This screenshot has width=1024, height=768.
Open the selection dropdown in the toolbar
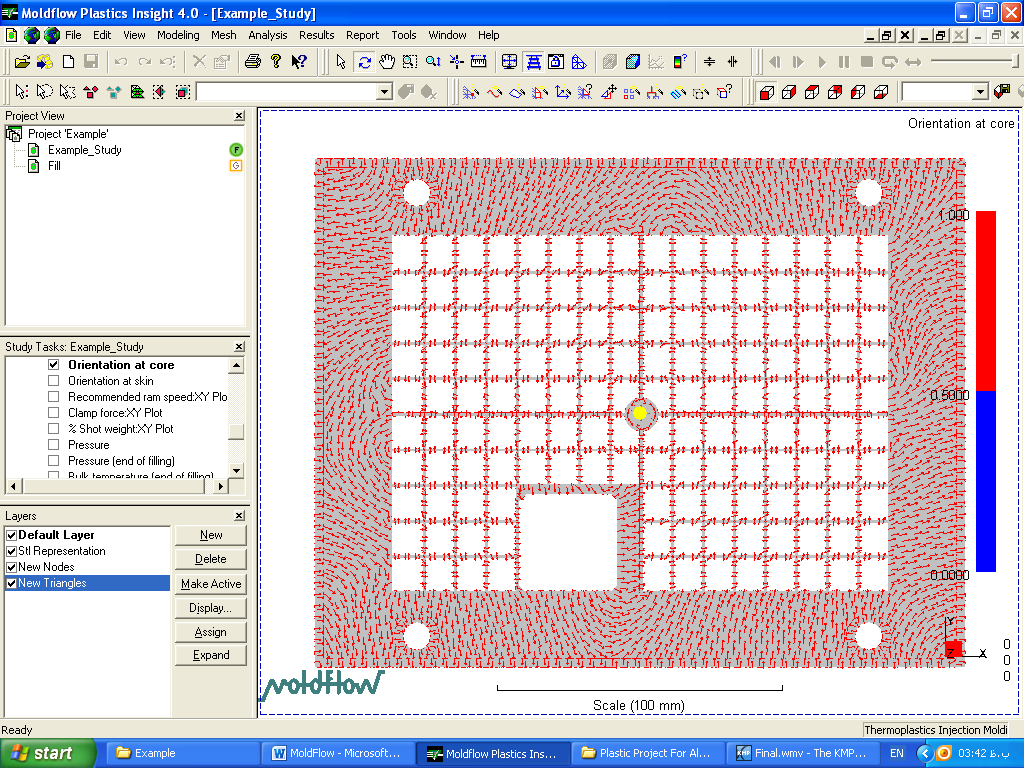[x=384, y=92]
